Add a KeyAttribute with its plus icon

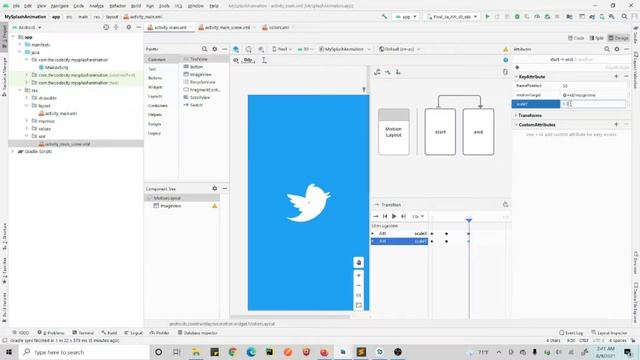pos(616,76)
